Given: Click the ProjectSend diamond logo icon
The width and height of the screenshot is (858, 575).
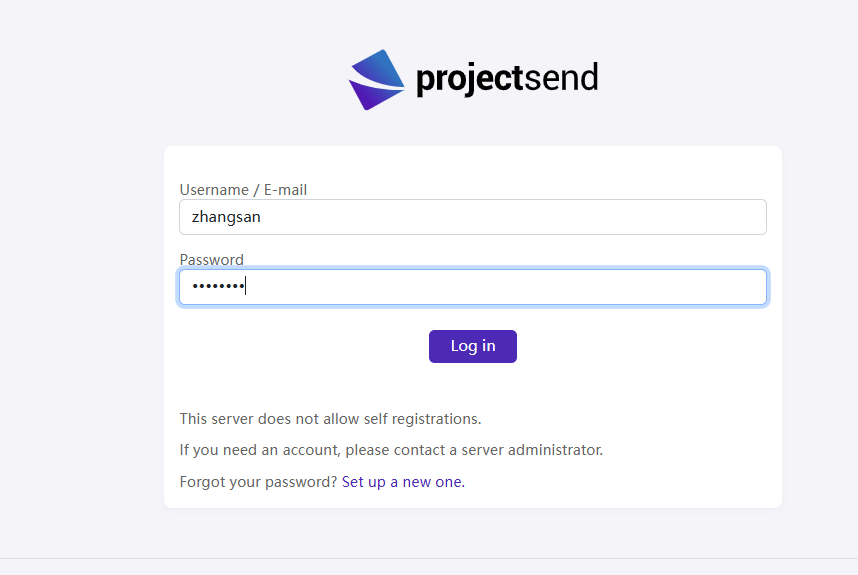Looking at the screenshot, I should 376,80.
